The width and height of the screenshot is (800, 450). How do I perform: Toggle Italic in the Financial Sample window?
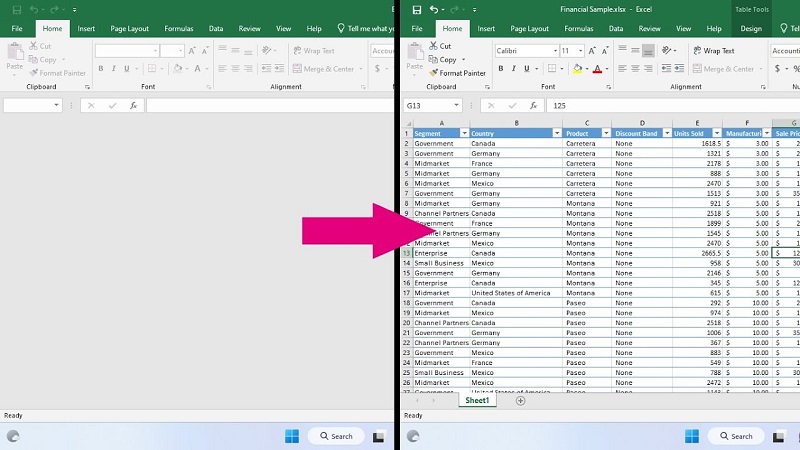pyautogui.click(x=514, y=69)
